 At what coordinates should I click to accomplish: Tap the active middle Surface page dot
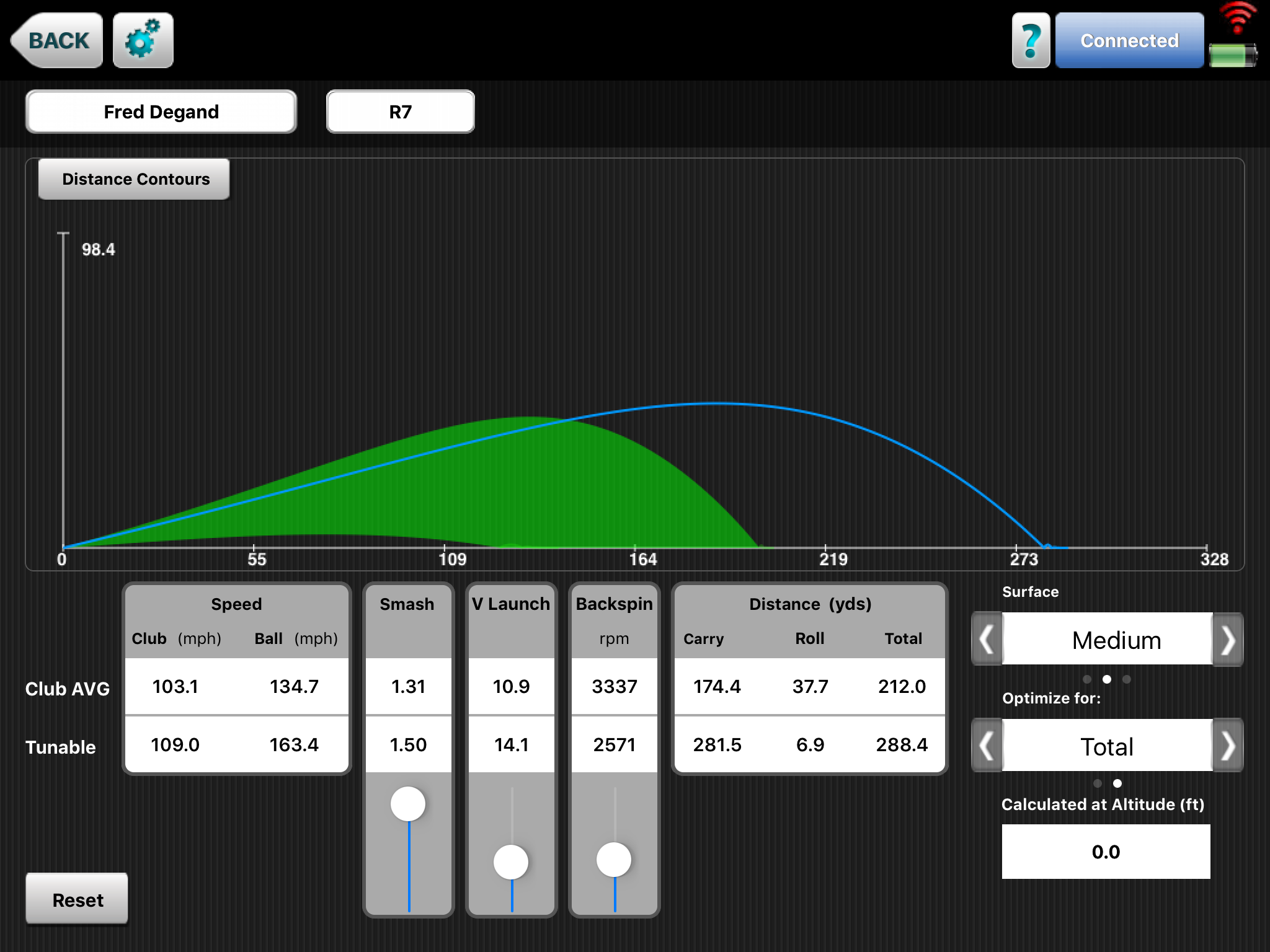[1107, 679]
